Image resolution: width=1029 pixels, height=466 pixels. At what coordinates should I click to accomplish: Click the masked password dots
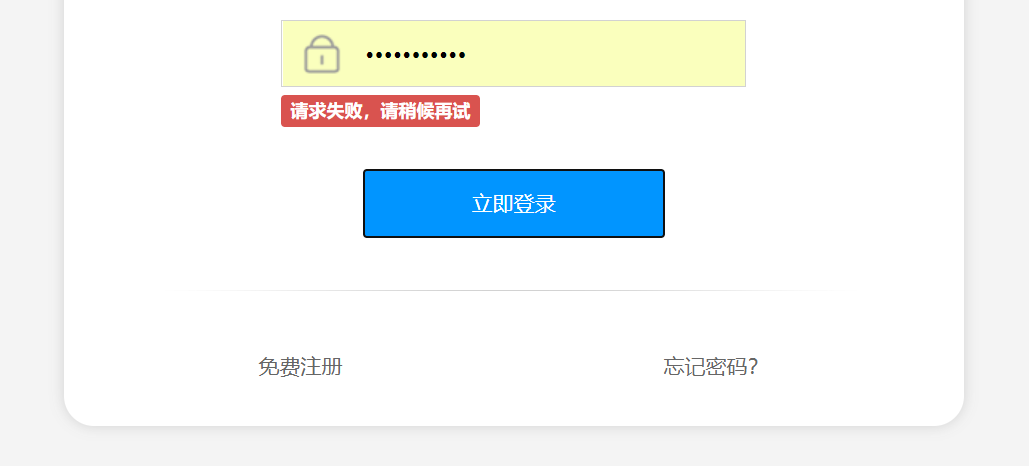click(x=416, y=55)
